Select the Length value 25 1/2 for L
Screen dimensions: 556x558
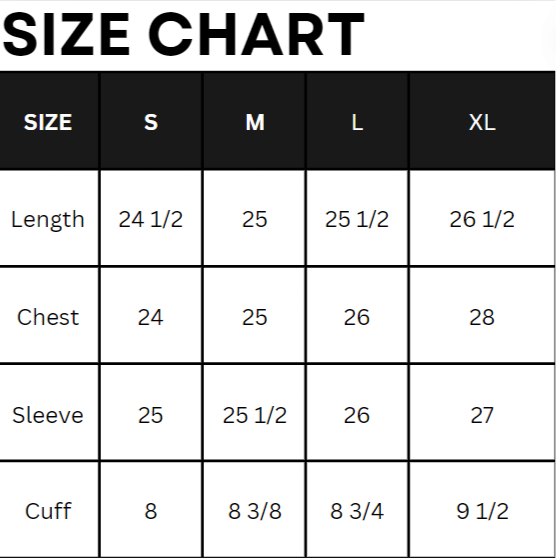[x=357, y=219]
